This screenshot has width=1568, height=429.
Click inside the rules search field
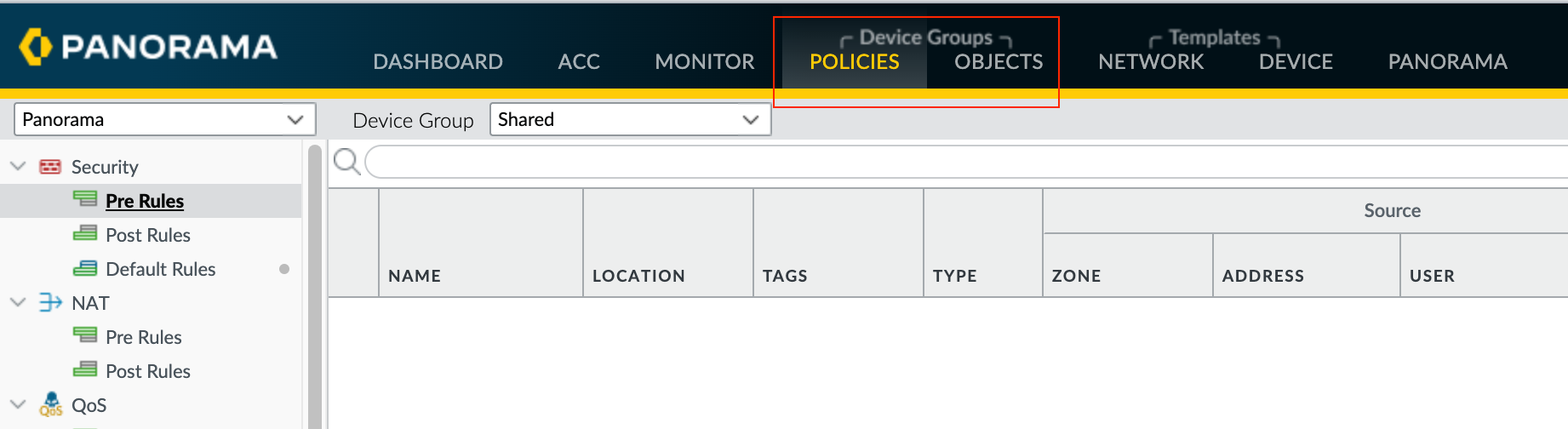966,162
